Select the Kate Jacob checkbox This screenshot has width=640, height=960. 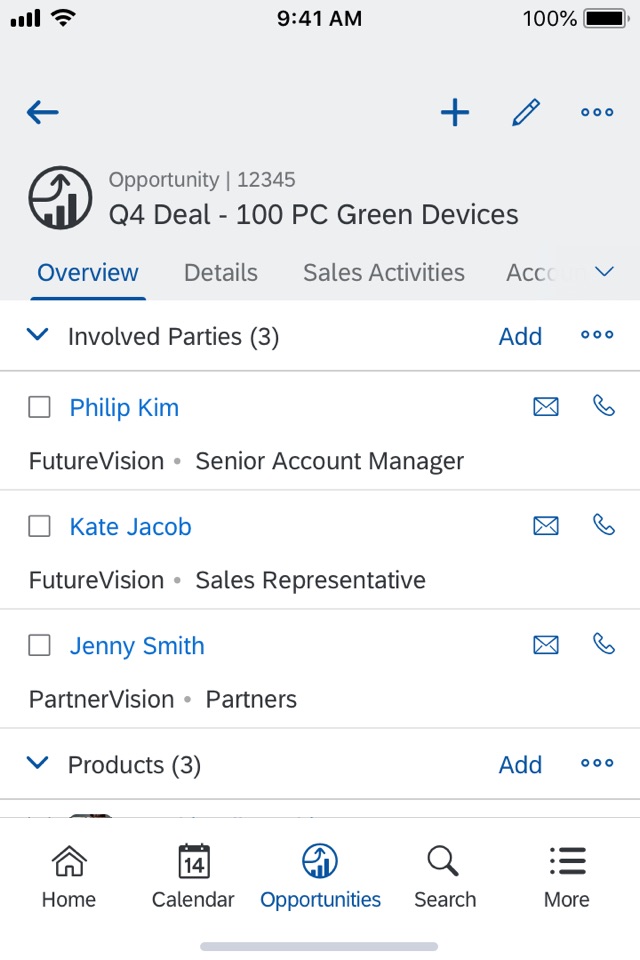(39, 527)
